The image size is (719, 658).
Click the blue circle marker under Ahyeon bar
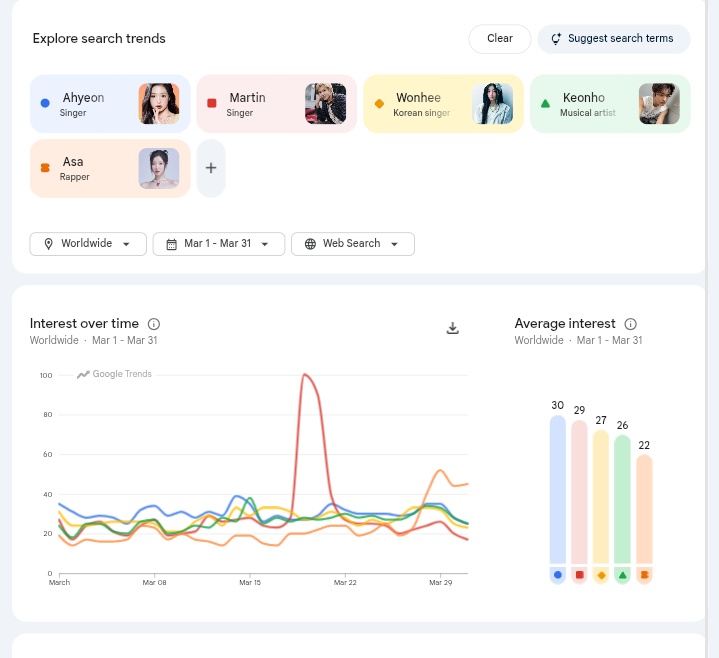coord(558,575)
